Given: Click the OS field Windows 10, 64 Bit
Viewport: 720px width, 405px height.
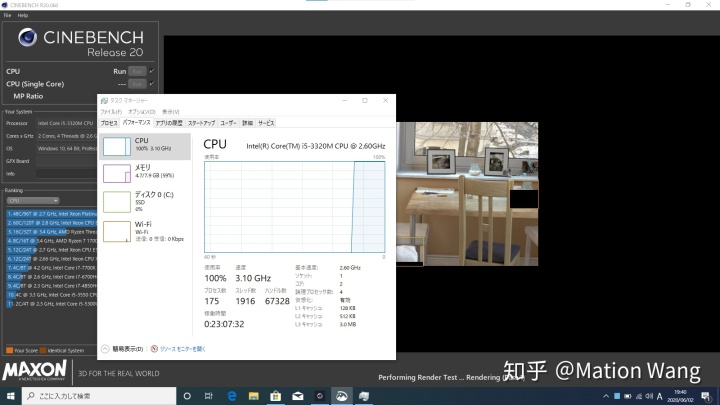Looking at the screenshot, I should coord(66,148).
